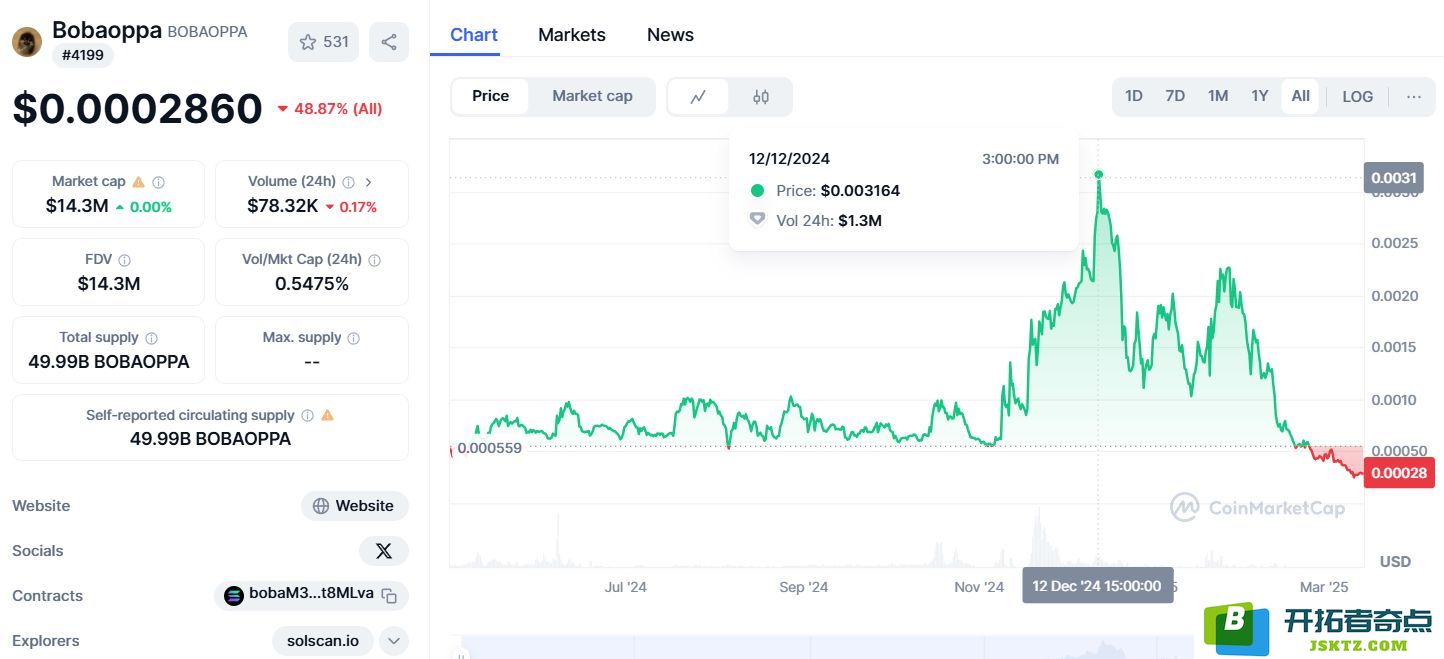Click the Bobaoppa coin logo
Screen dimensions: 1444x659
pos(27,42)
